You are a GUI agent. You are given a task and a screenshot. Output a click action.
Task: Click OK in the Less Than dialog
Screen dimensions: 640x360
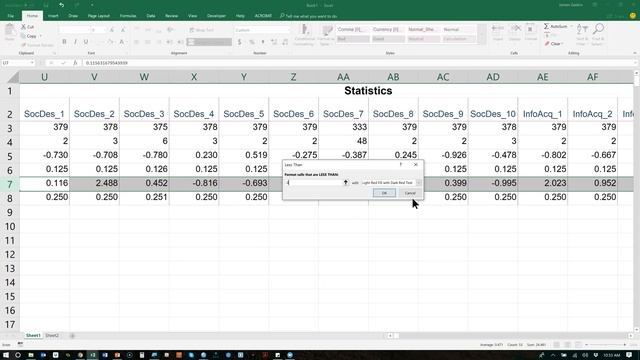(384, 193)
